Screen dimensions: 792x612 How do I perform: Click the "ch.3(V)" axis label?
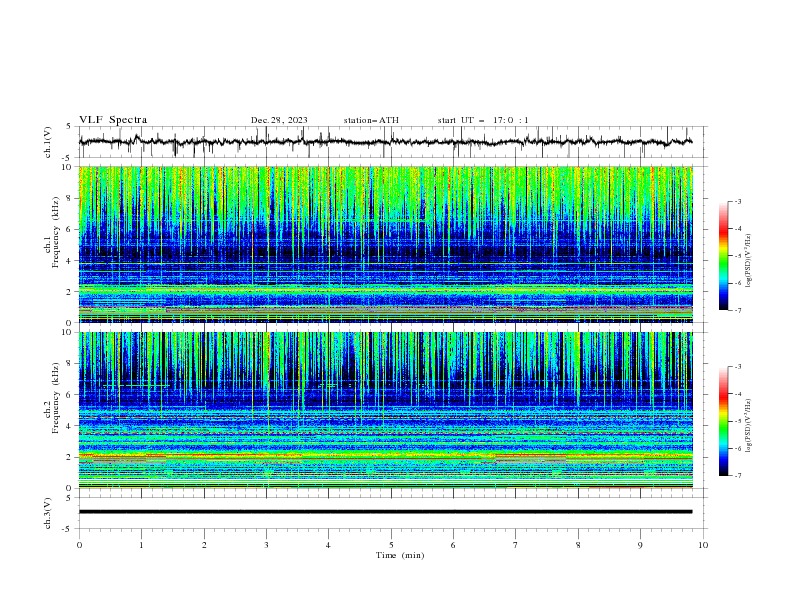pos(48,513)
